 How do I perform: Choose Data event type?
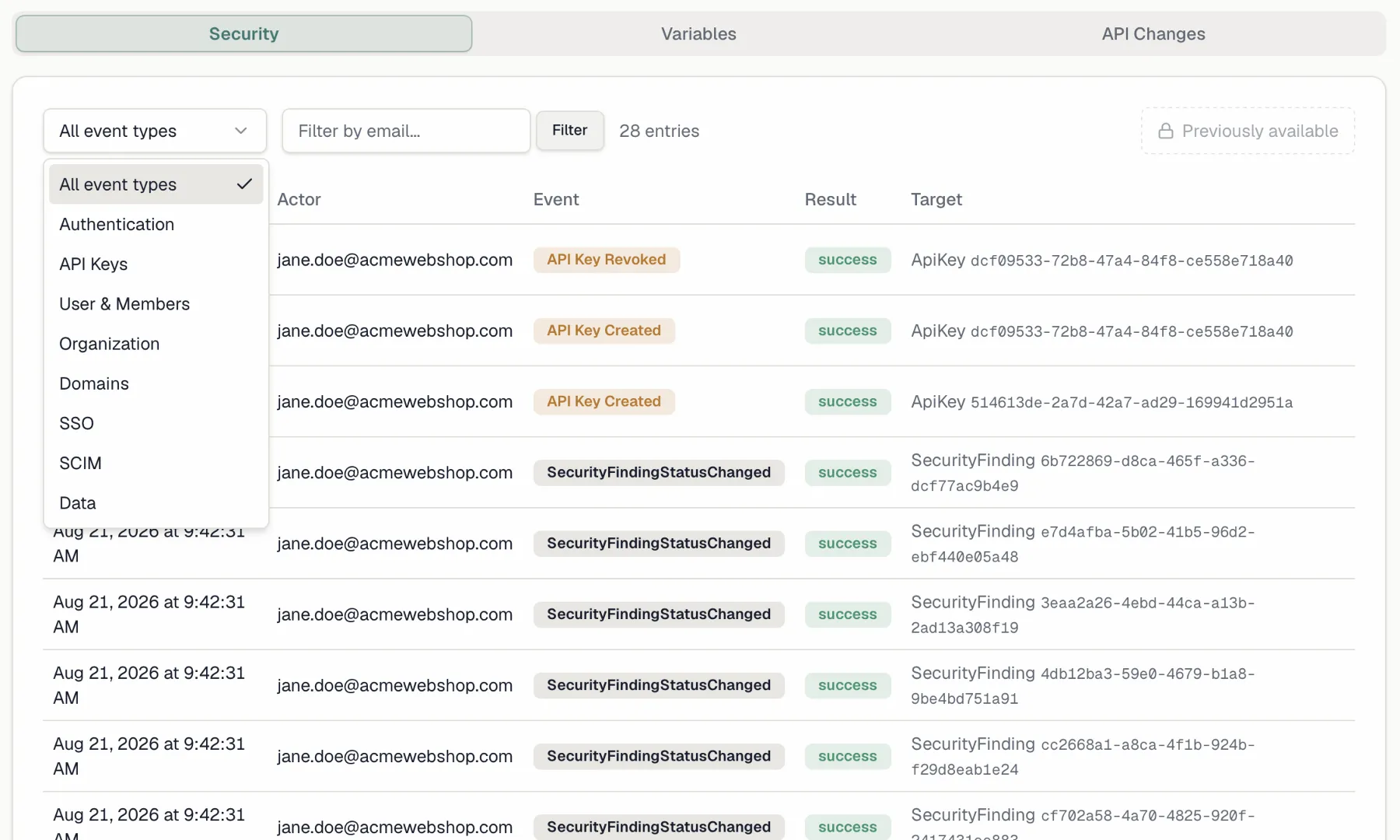click(156, 502)
